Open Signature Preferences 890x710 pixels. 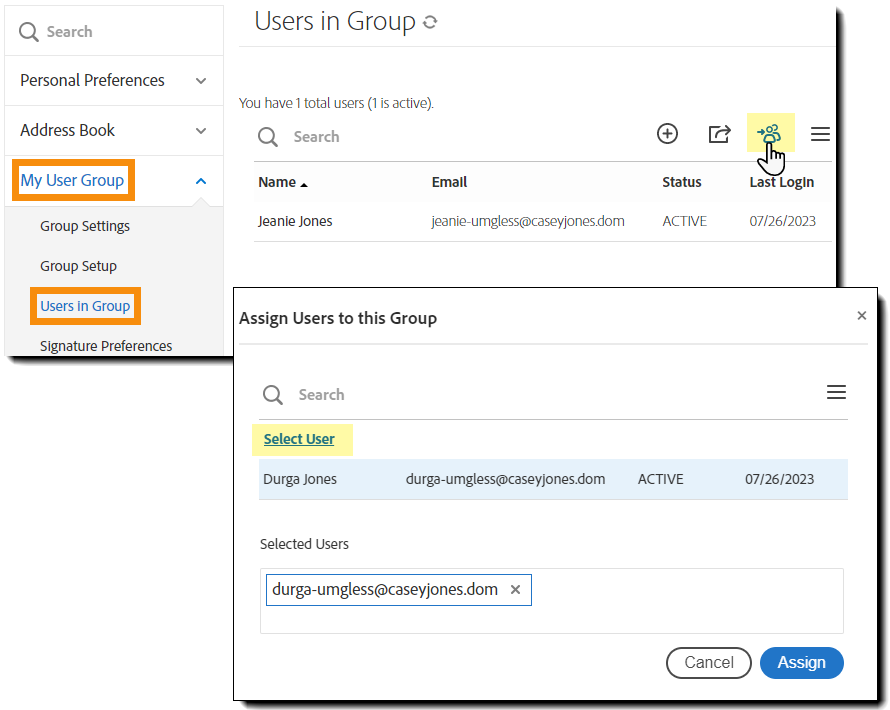105,345
